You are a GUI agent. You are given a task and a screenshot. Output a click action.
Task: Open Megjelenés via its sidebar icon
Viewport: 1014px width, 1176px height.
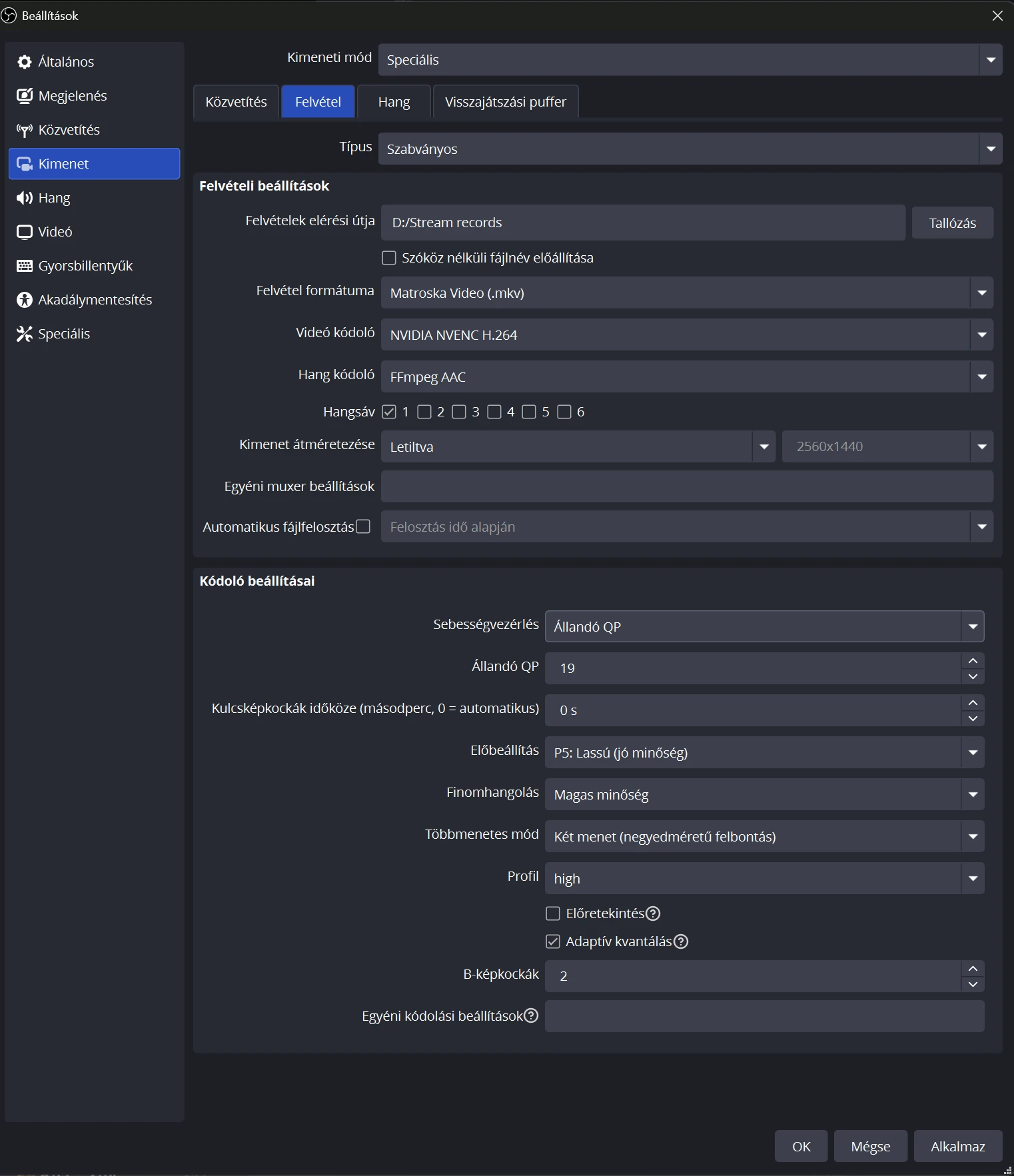pos(25,96)
